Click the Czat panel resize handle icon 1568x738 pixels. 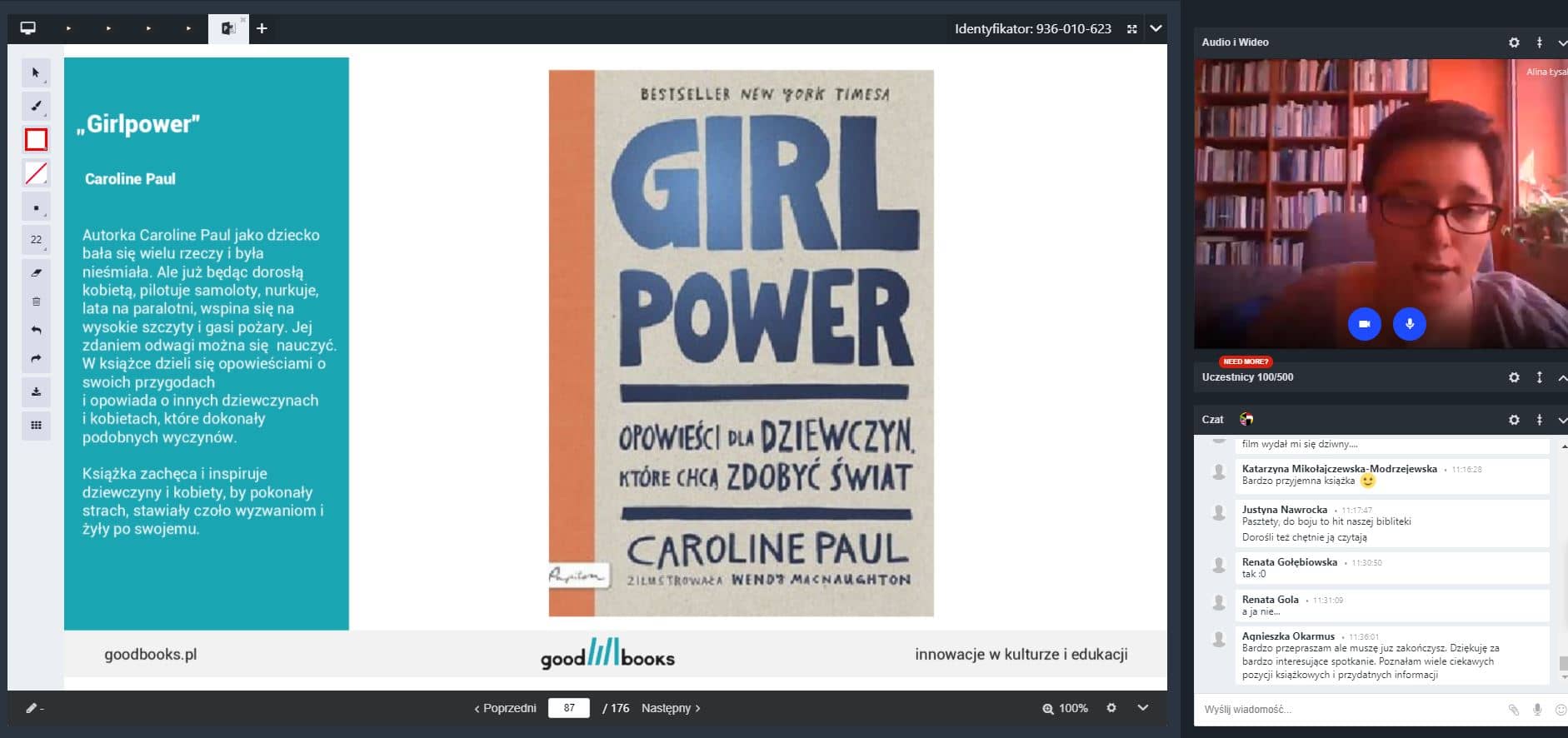pos(1539,420)
